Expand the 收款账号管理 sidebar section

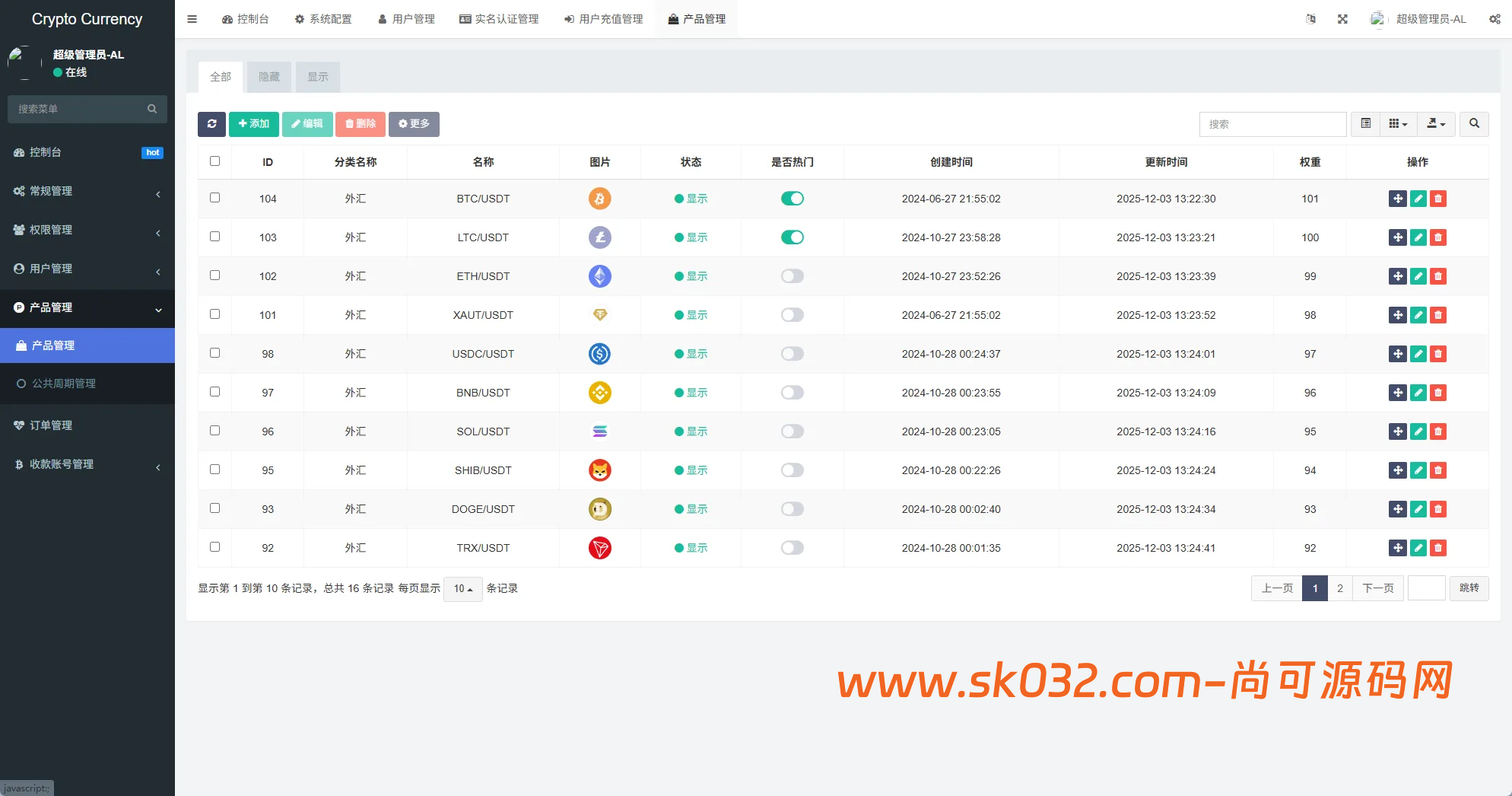click(x=87, y=464)
